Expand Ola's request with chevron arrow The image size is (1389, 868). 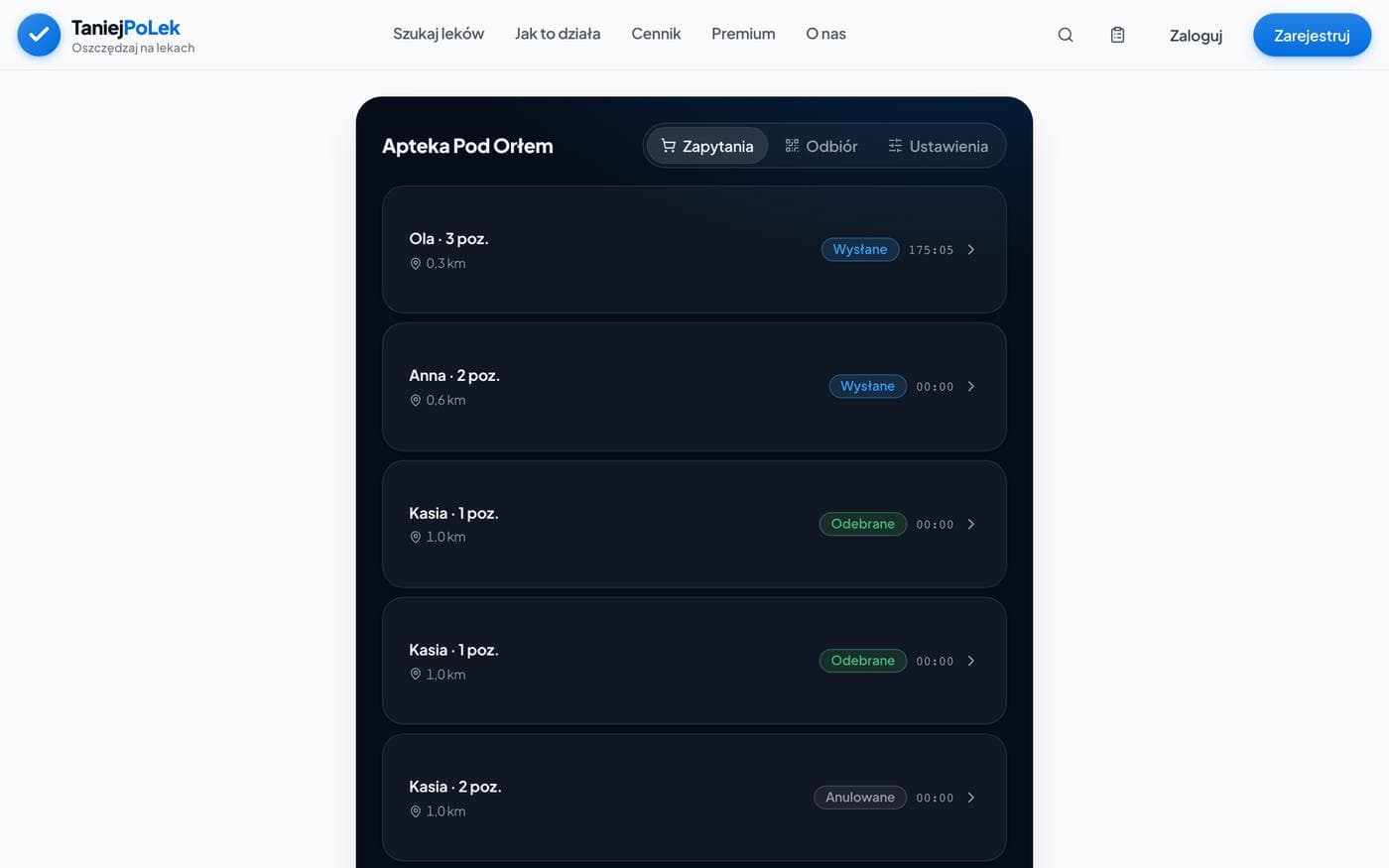[971, 250]
